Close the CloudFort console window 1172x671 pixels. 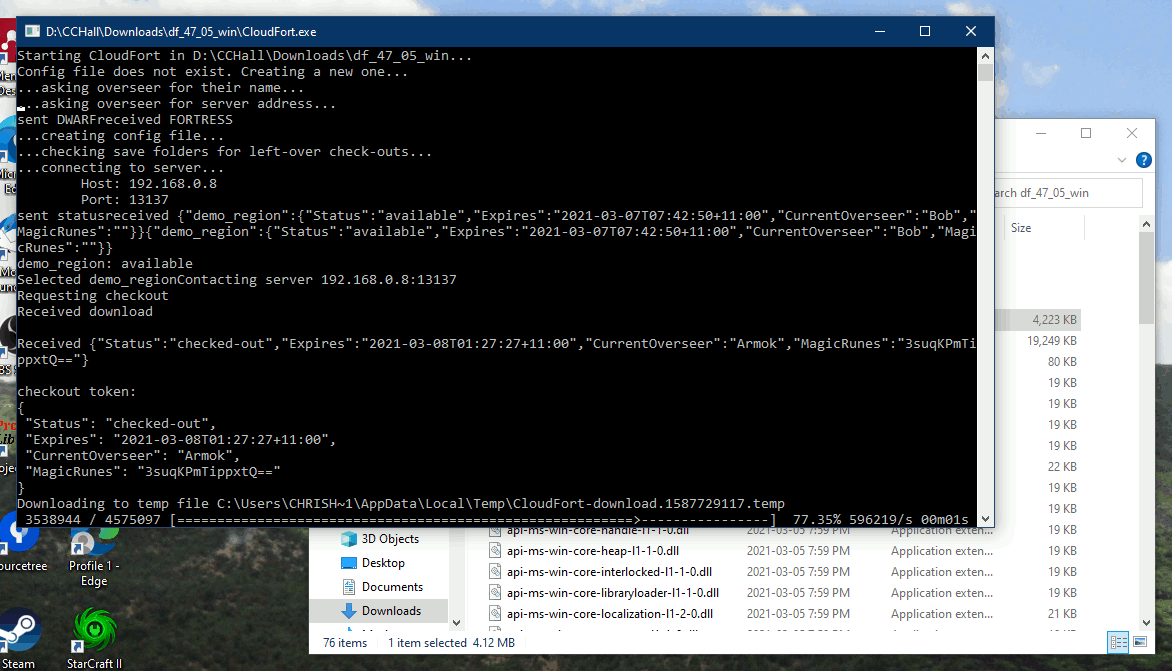pos(971,31)
